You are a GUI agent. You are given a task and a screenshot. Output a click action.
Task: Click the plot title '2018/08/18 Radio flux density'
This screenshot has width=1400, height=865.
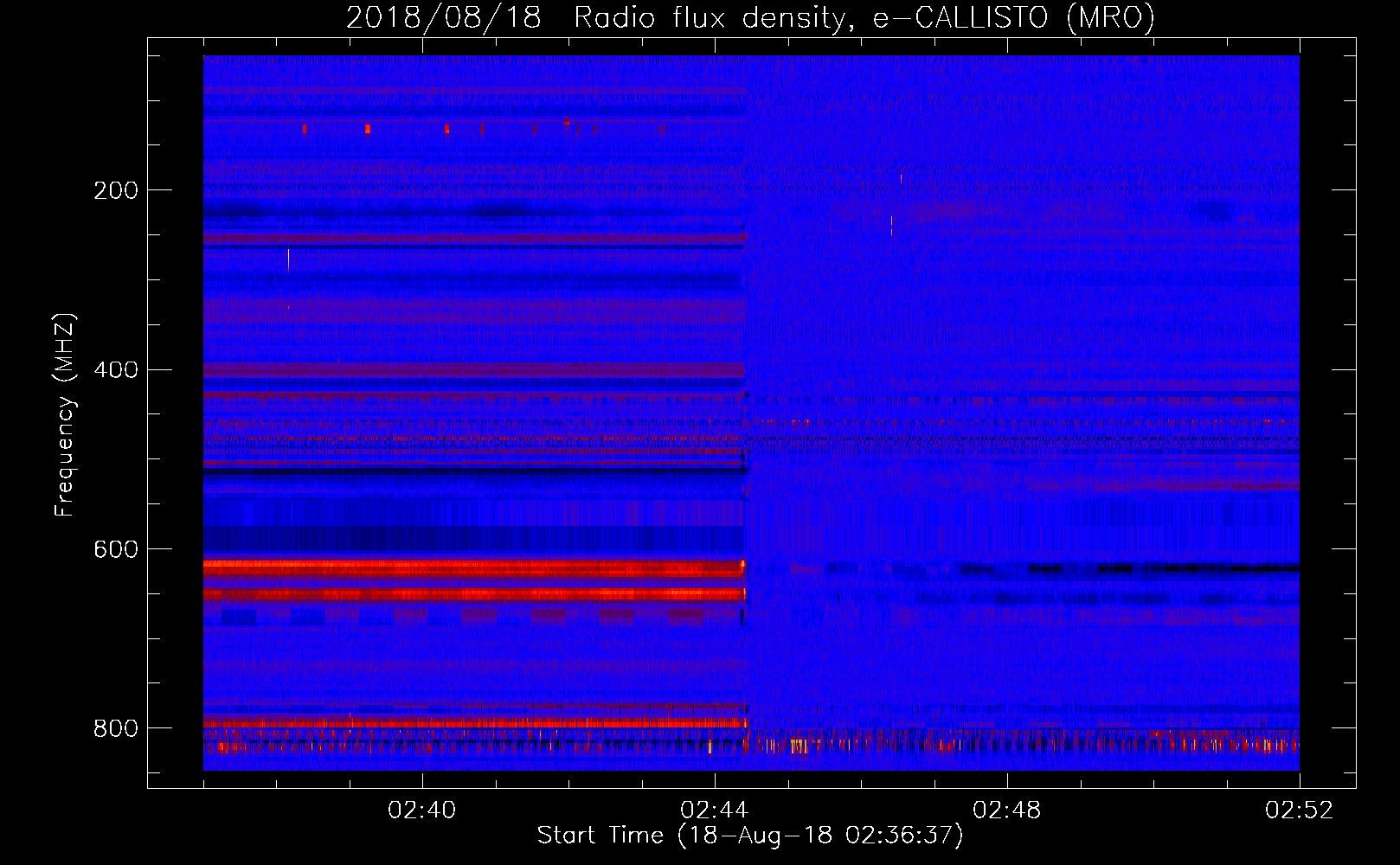pyautogui.click(x=750, y=18)
